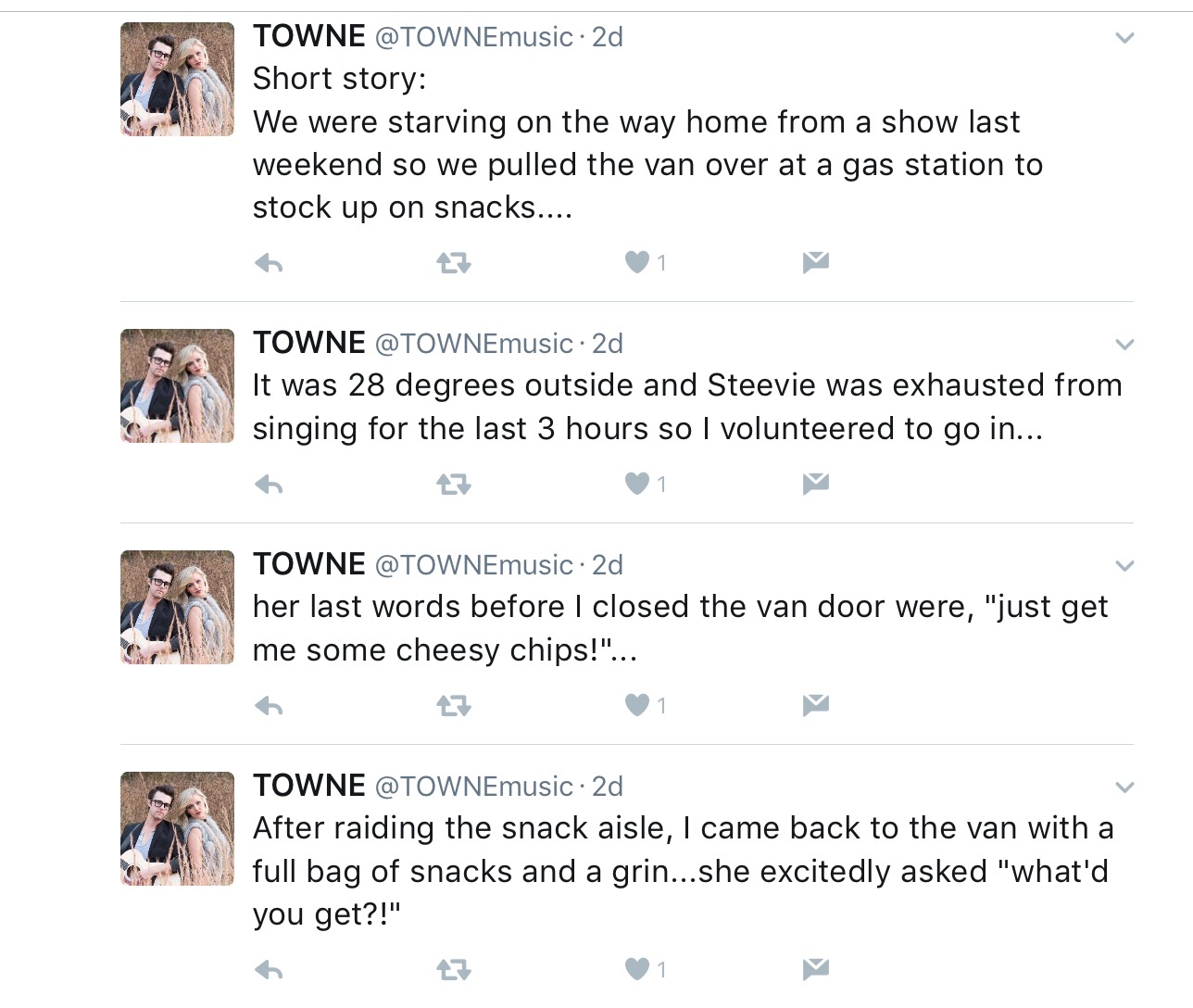1193x1008 pixels.
Task: Message the "cheesy chips" tweet
Action: click(815, 705)
